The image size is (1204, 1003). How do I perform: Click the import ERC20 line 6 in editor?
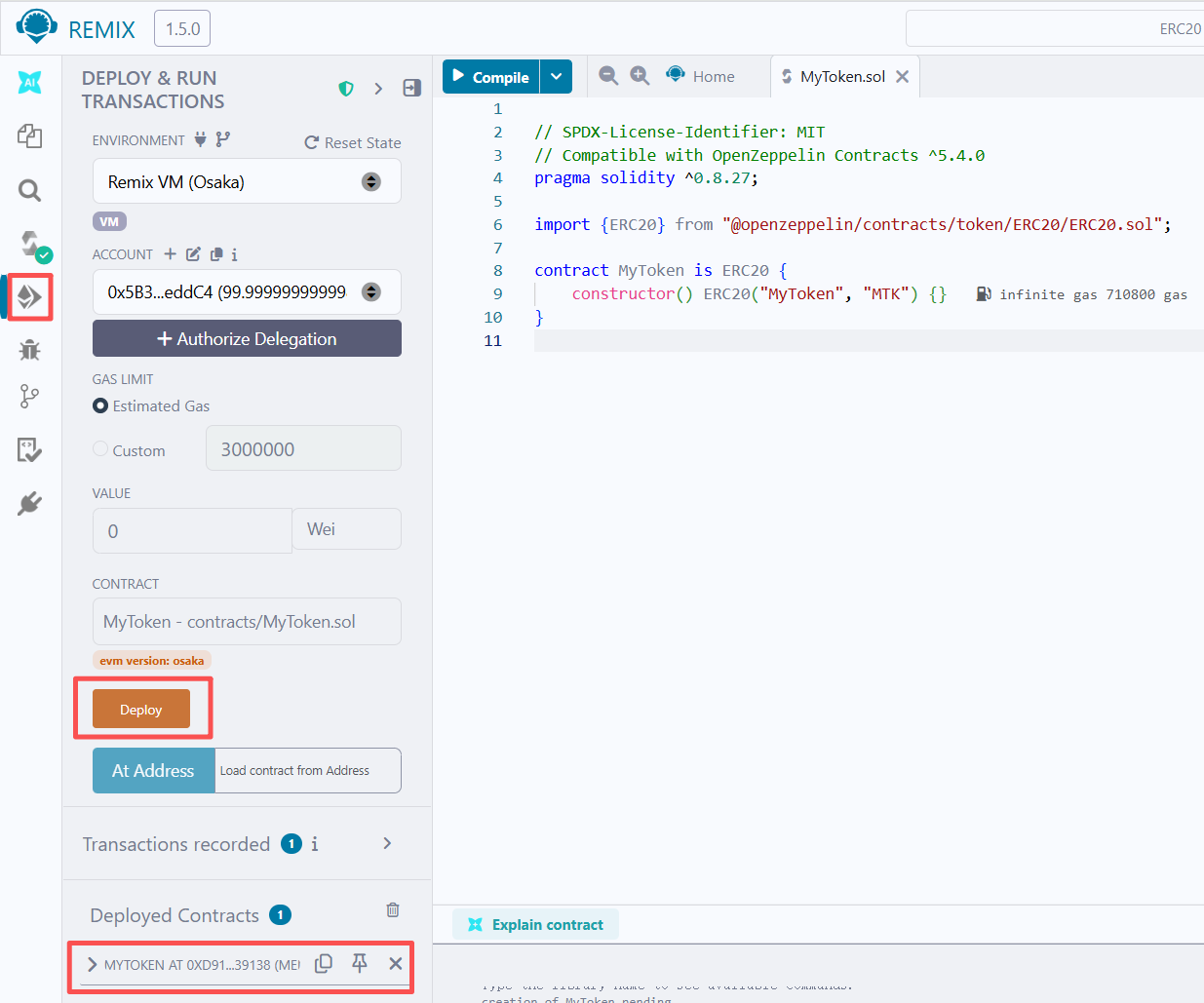pos(853,224)
